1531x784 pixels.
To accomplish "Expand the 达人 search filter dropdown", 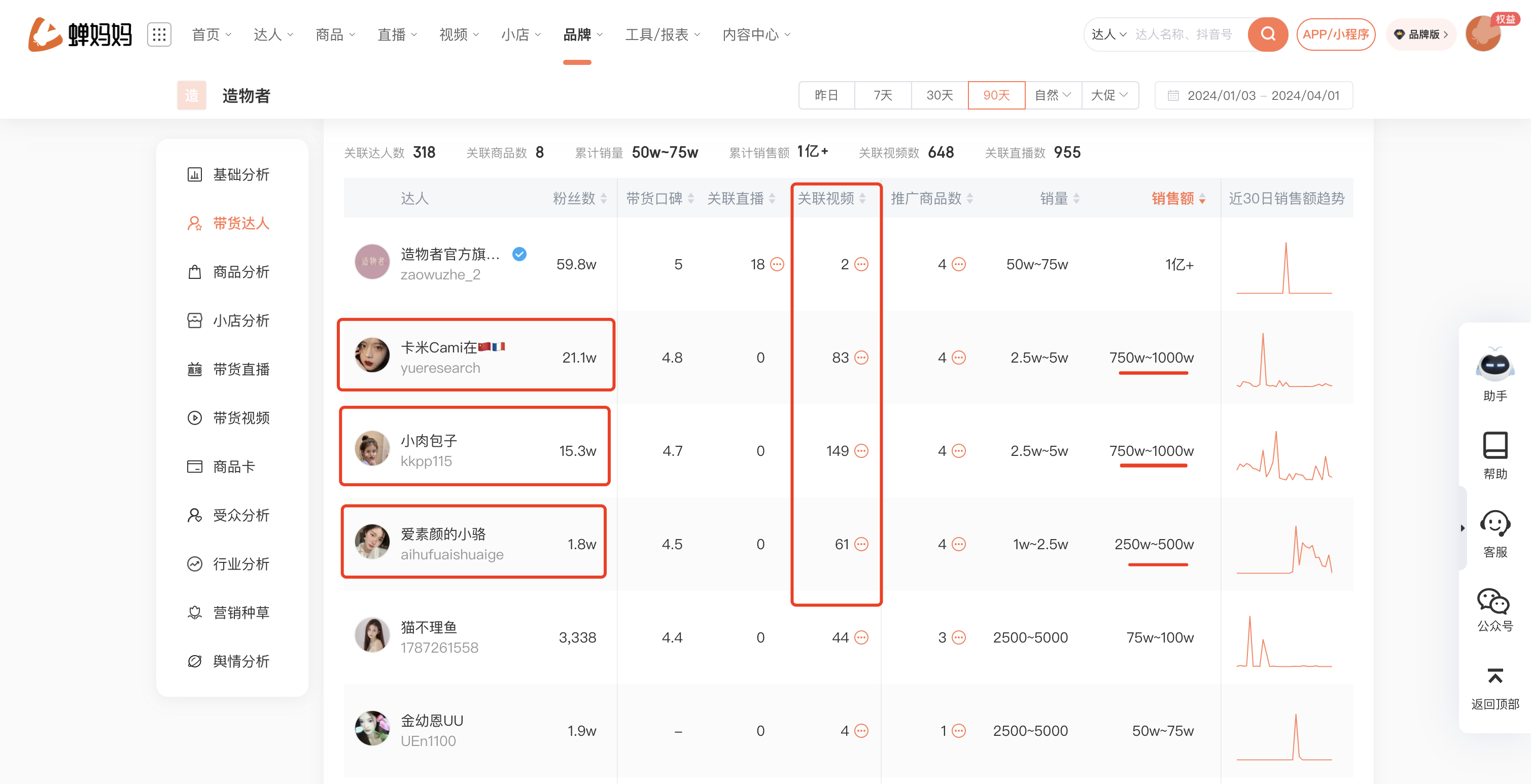I will (x=1107, y=34).
